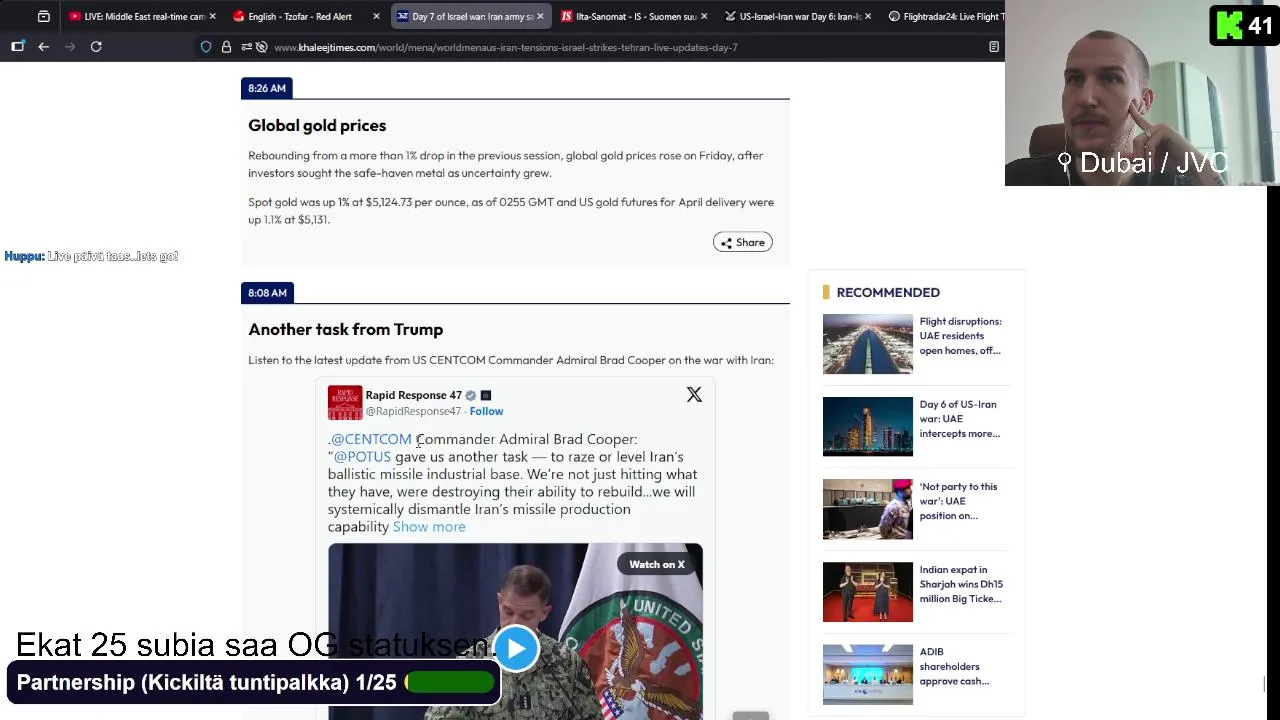This screenshot has height=720, width=1280.
Task: Open Day 6 of US-Iran war: UAE intercepts article
Action: point(959,419)
